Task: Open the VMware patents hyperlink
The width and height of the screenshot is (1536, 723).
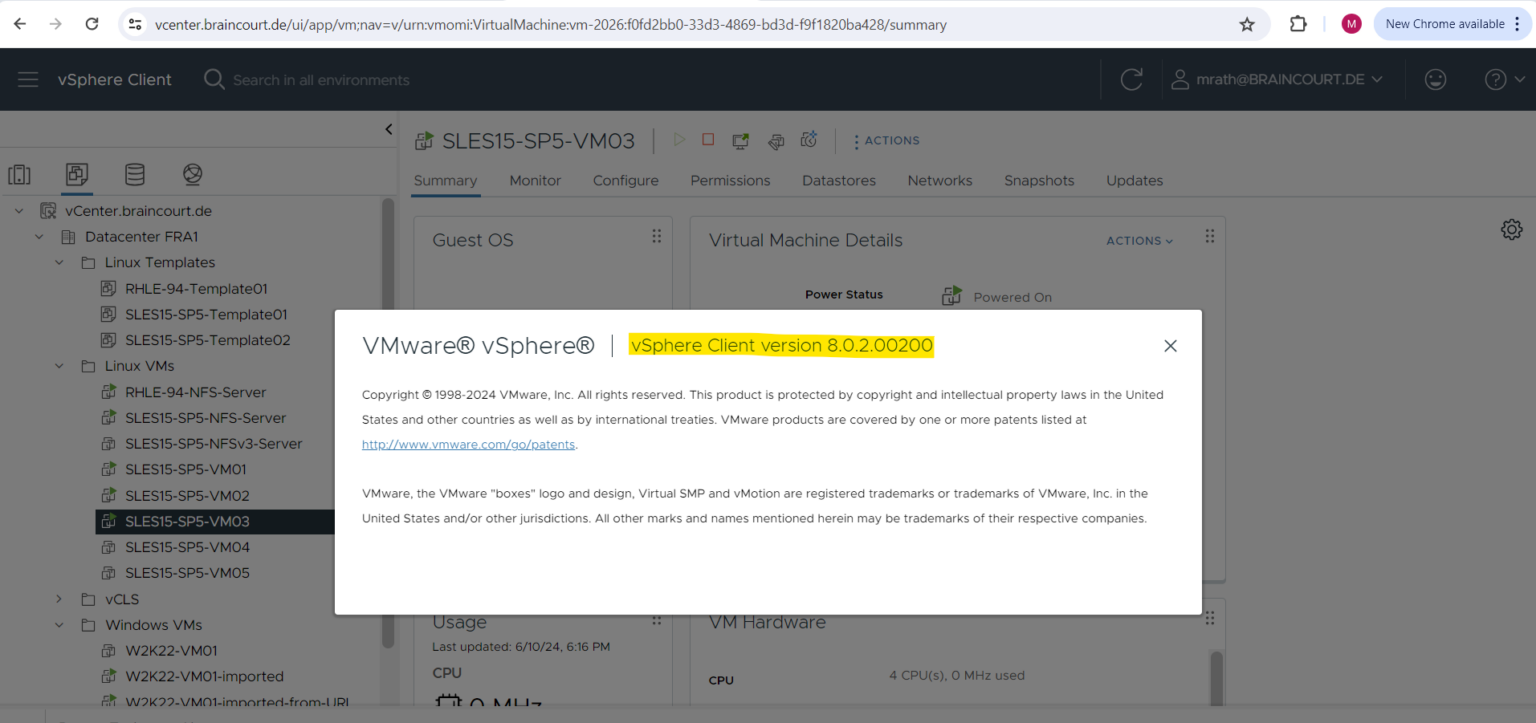Action: [467, 444]
